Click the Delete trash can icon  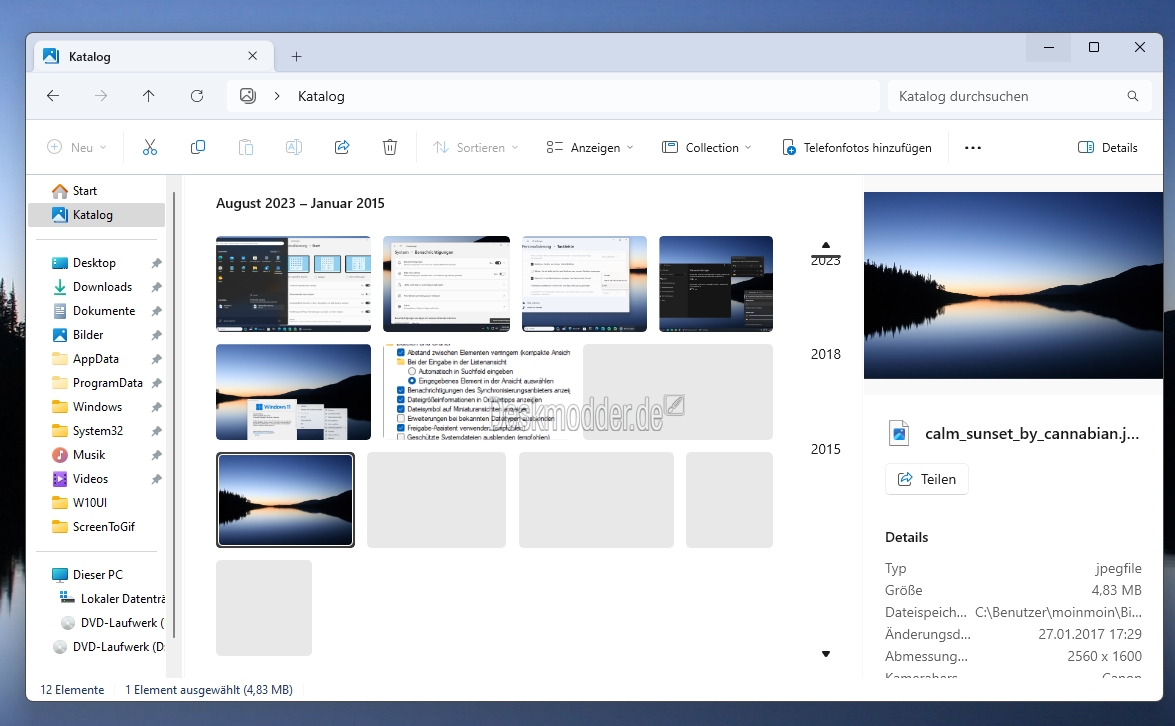(x=390, y=147)
